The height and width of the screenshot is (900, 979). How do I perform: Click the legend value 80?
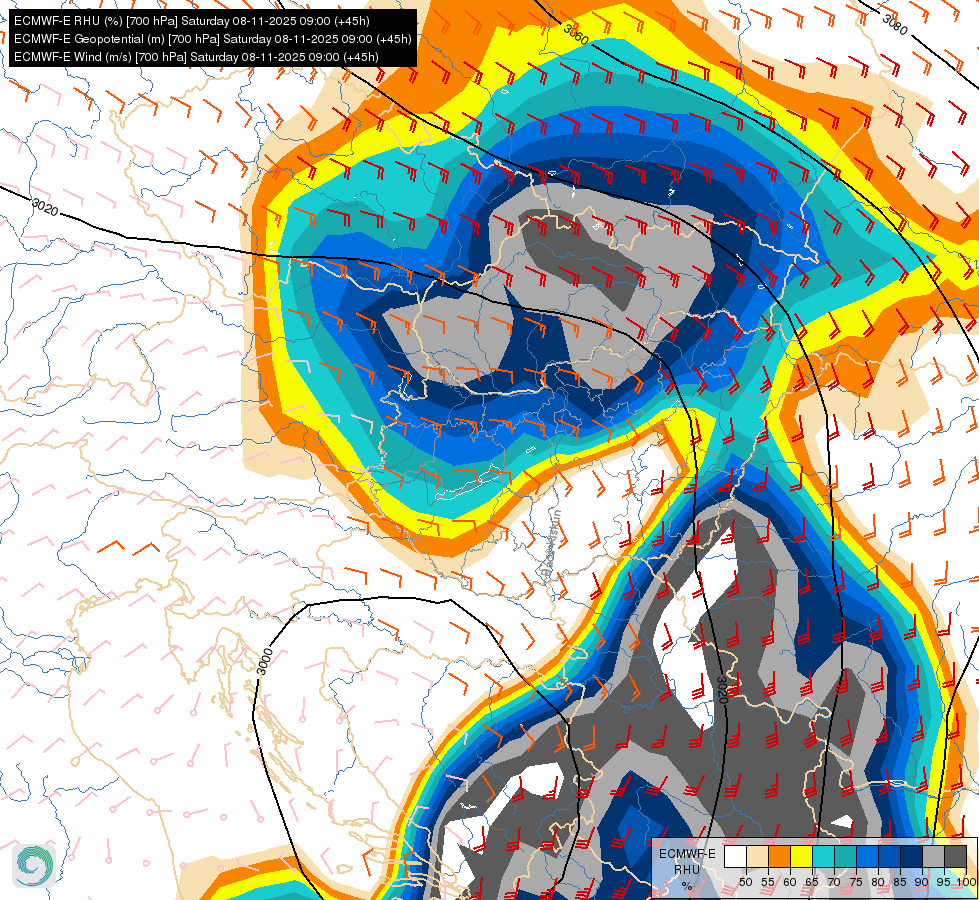878,882
